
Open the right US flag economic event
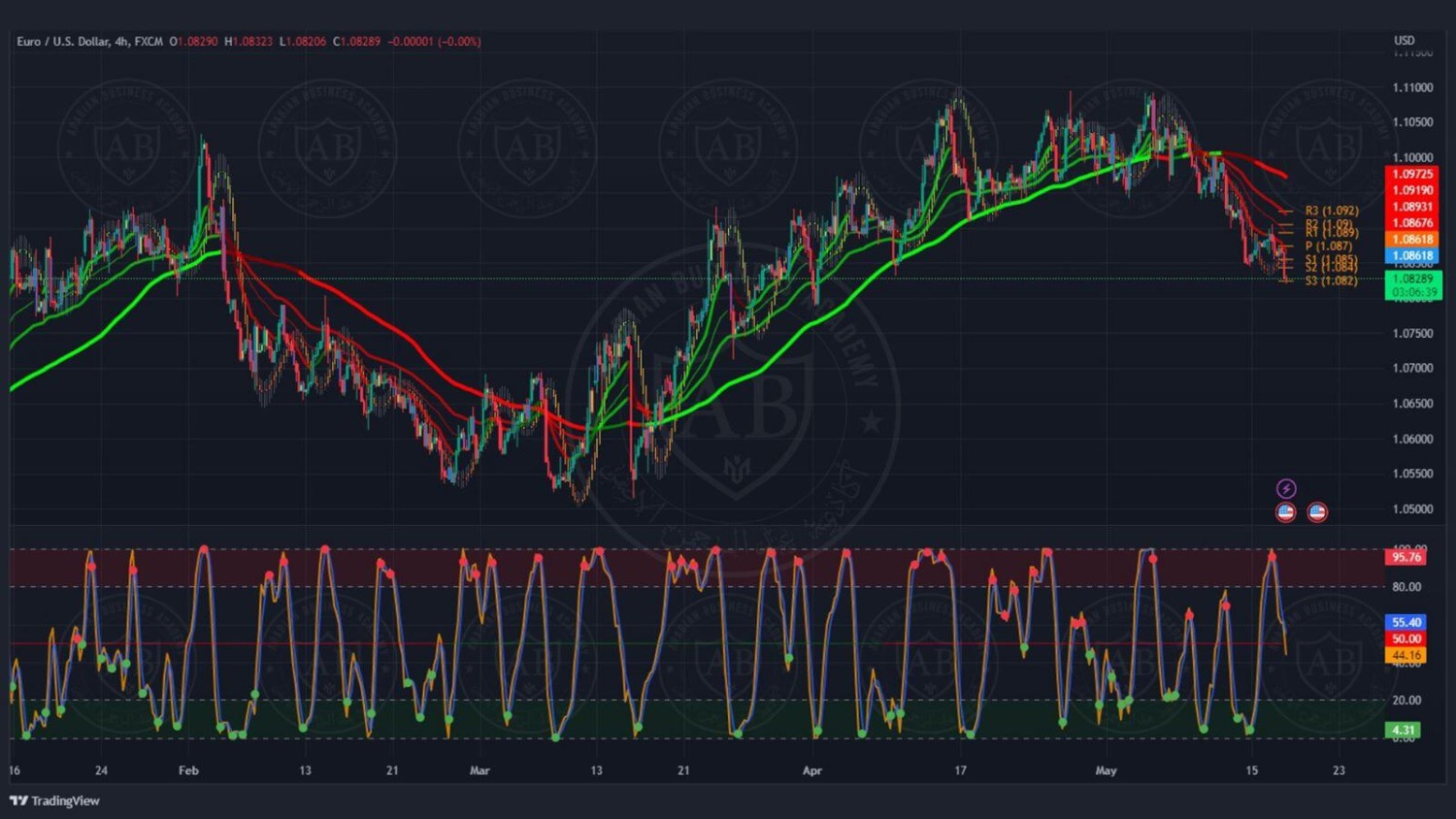[x=1317, y=512]
